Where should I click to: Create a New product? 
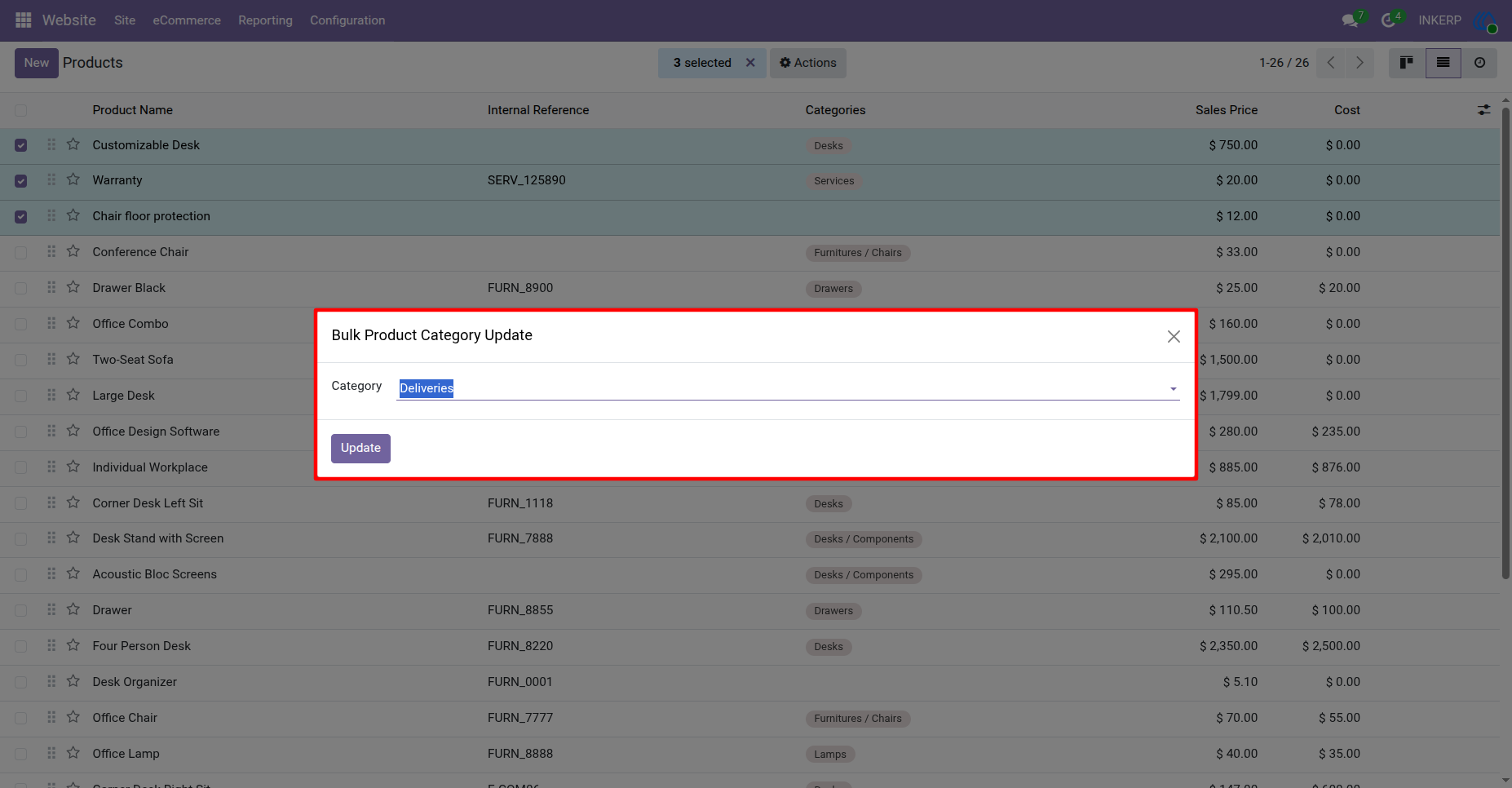pos(37,63)
